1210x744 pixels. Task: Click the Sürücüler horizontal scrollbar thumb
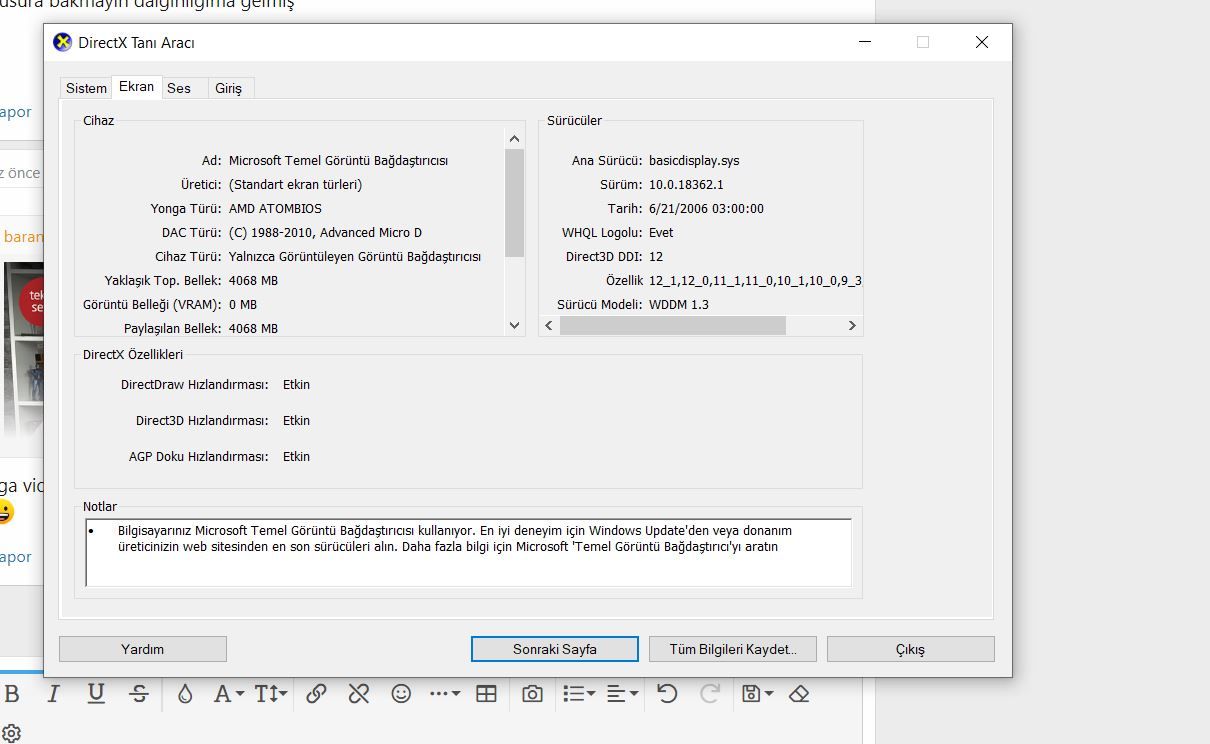[673, 325]
